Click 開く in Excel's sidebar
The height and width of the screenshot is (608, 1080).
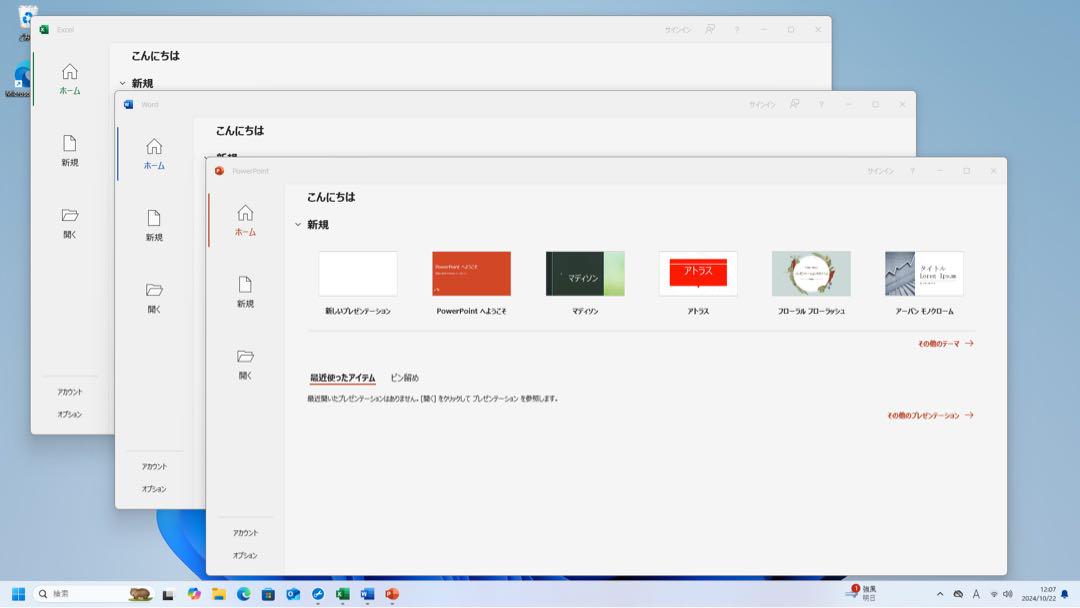[x=70, y=223]
